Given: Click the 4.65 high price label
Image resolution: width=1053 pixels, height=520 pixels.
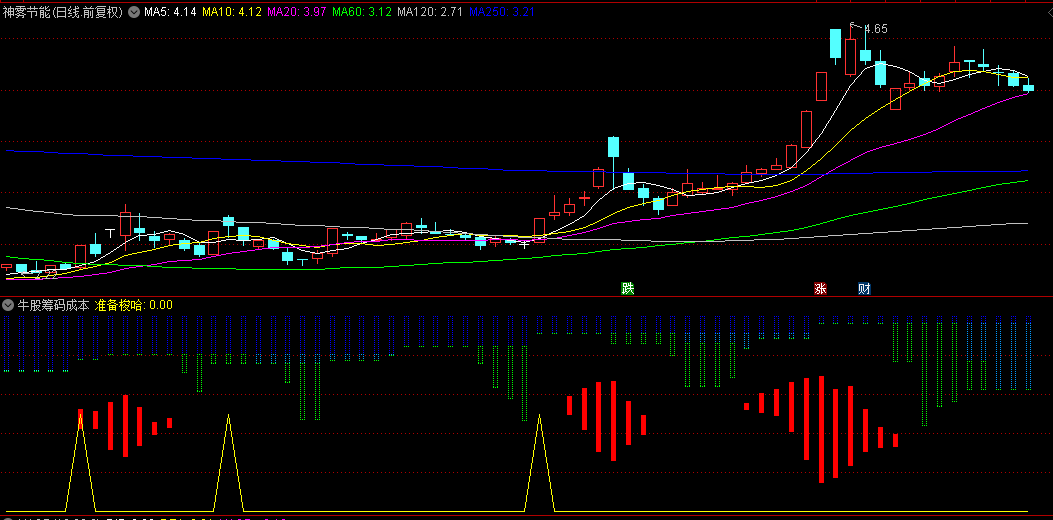Looking at the screenshot, I should (x=876, y=29).
